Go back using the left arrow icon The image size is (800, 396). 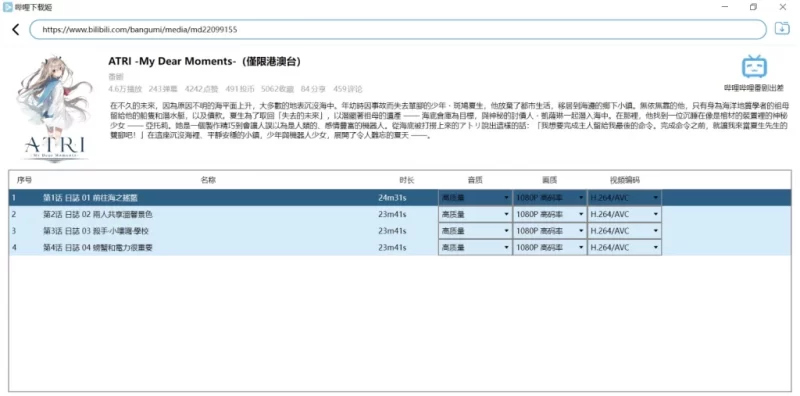(x=16, y=30)
